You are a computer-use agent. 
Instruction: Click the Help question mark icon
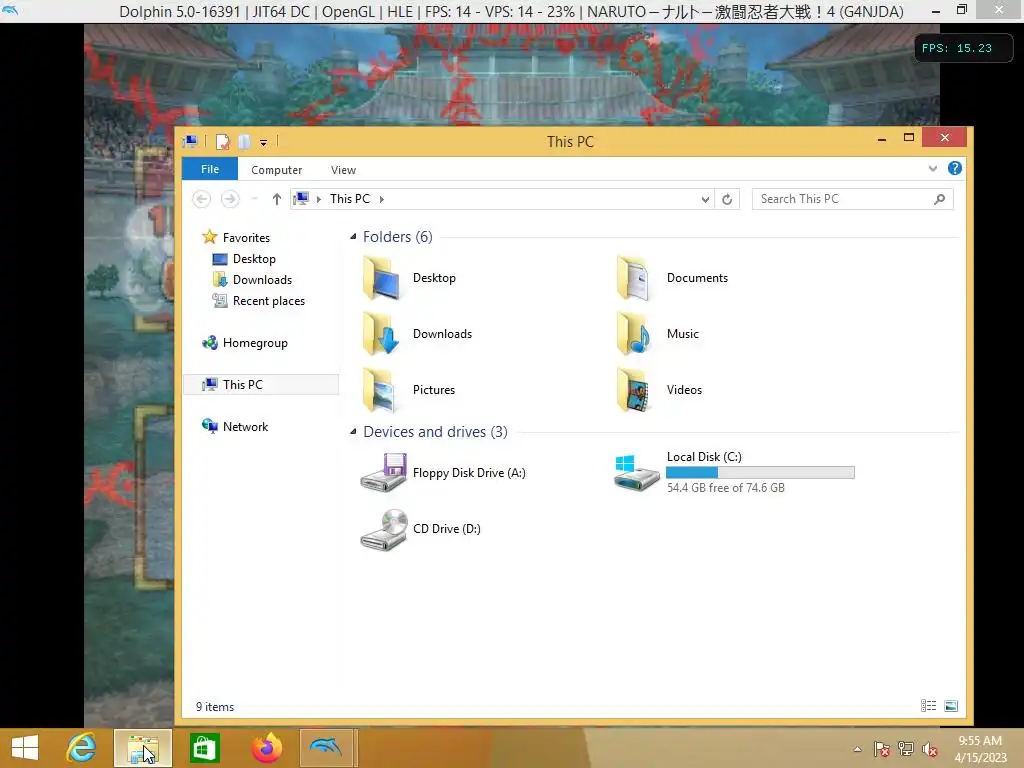click(x=955, y=168)
